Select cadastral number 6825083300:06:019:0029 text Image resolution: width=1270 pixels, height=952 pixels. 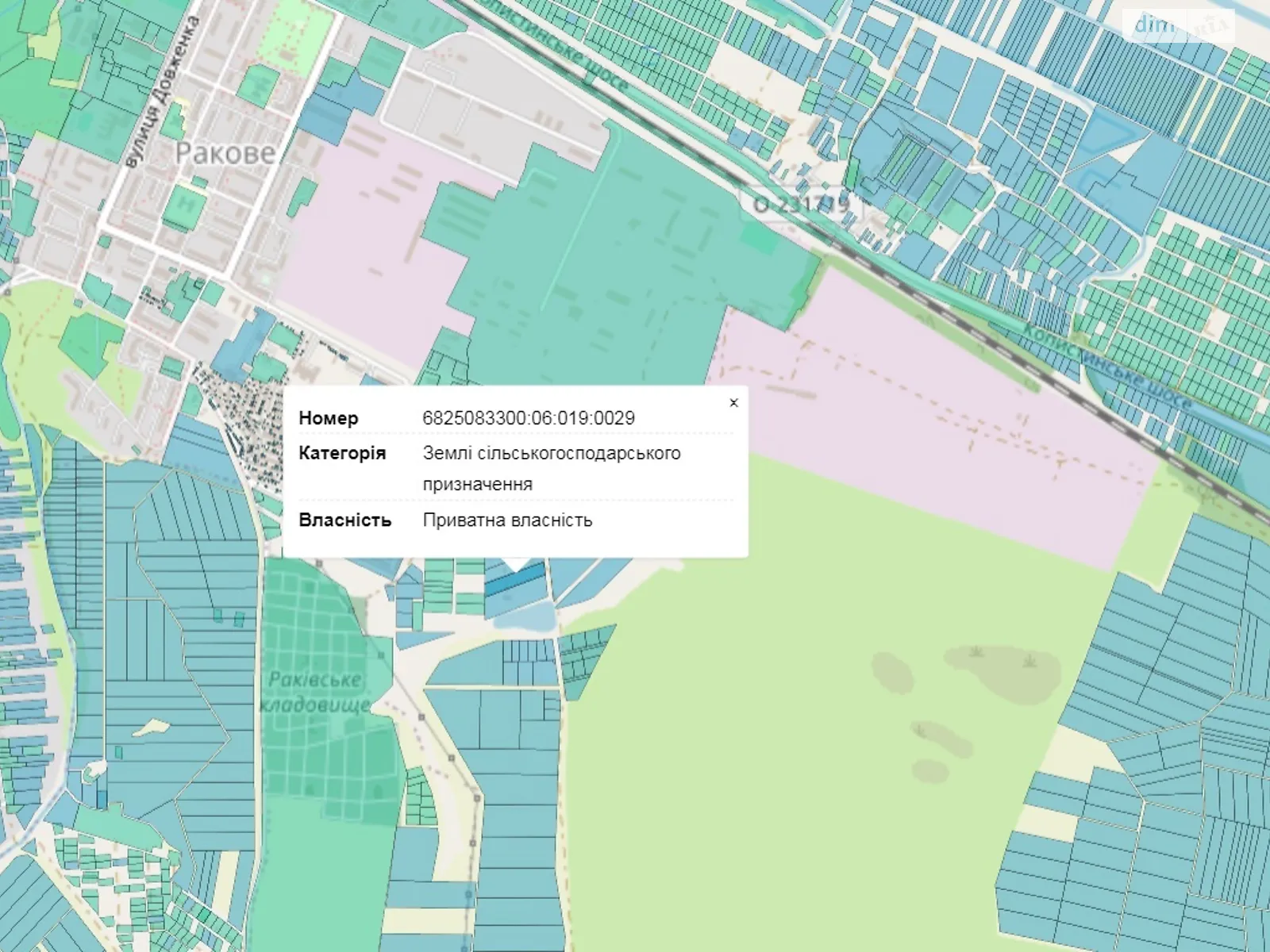(x=529, y=418)
